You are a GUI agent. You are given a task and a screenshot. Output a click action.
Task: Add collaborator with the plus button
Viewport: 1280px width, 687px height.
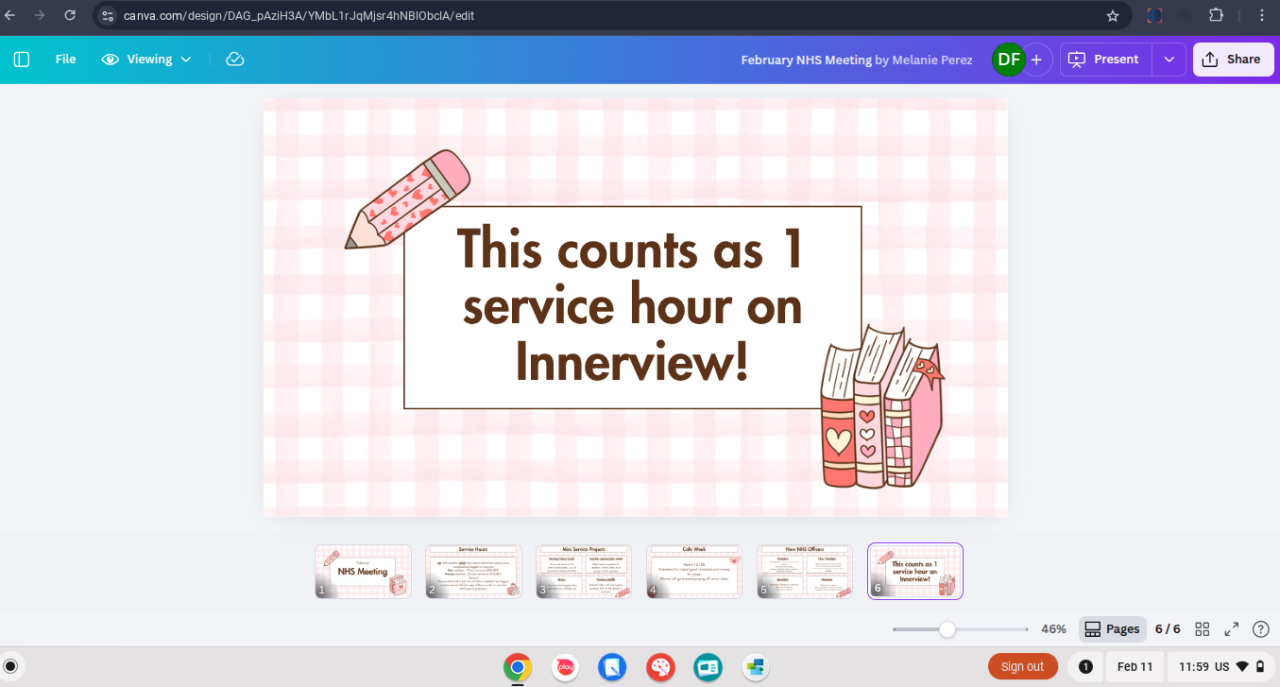pyautogui.click(x=1036, y=60)
